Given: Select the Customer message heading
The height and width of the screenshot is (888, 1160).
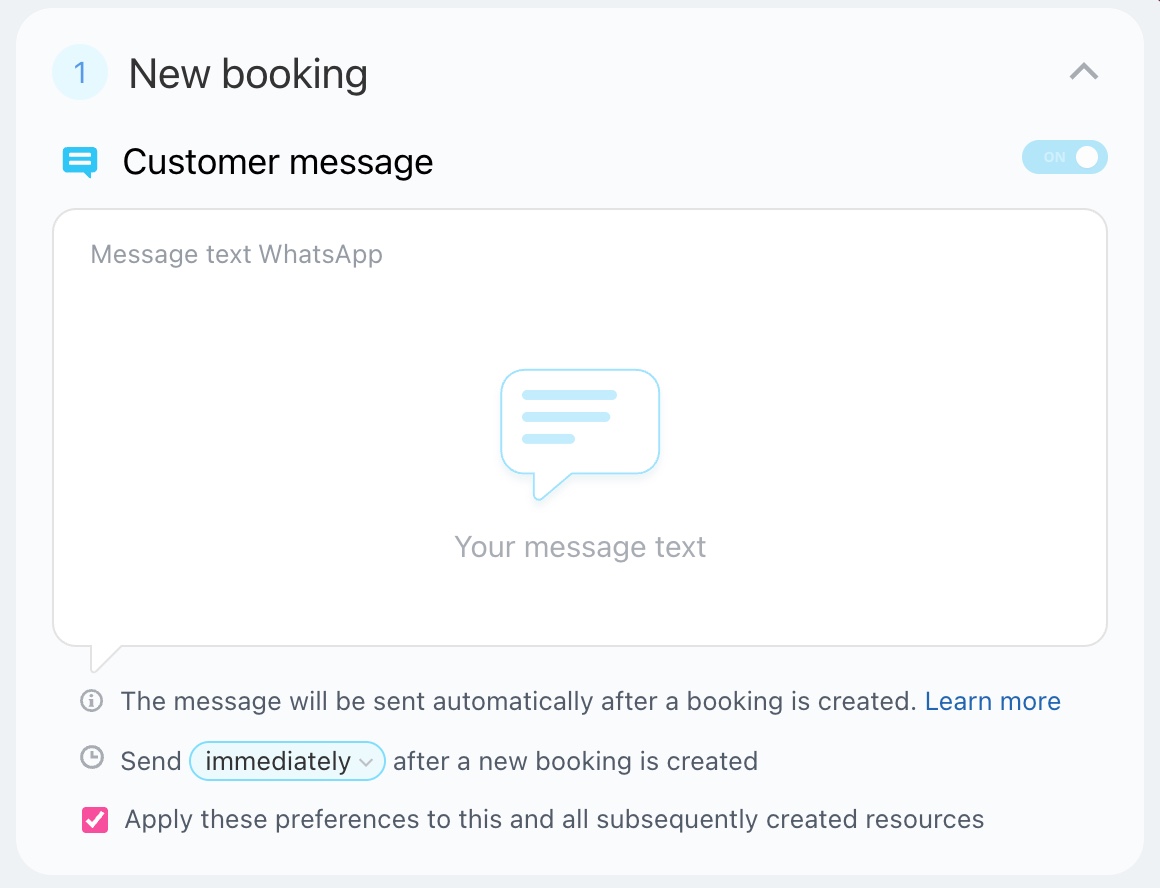Looking at the screenshot, I should point(278,162).
